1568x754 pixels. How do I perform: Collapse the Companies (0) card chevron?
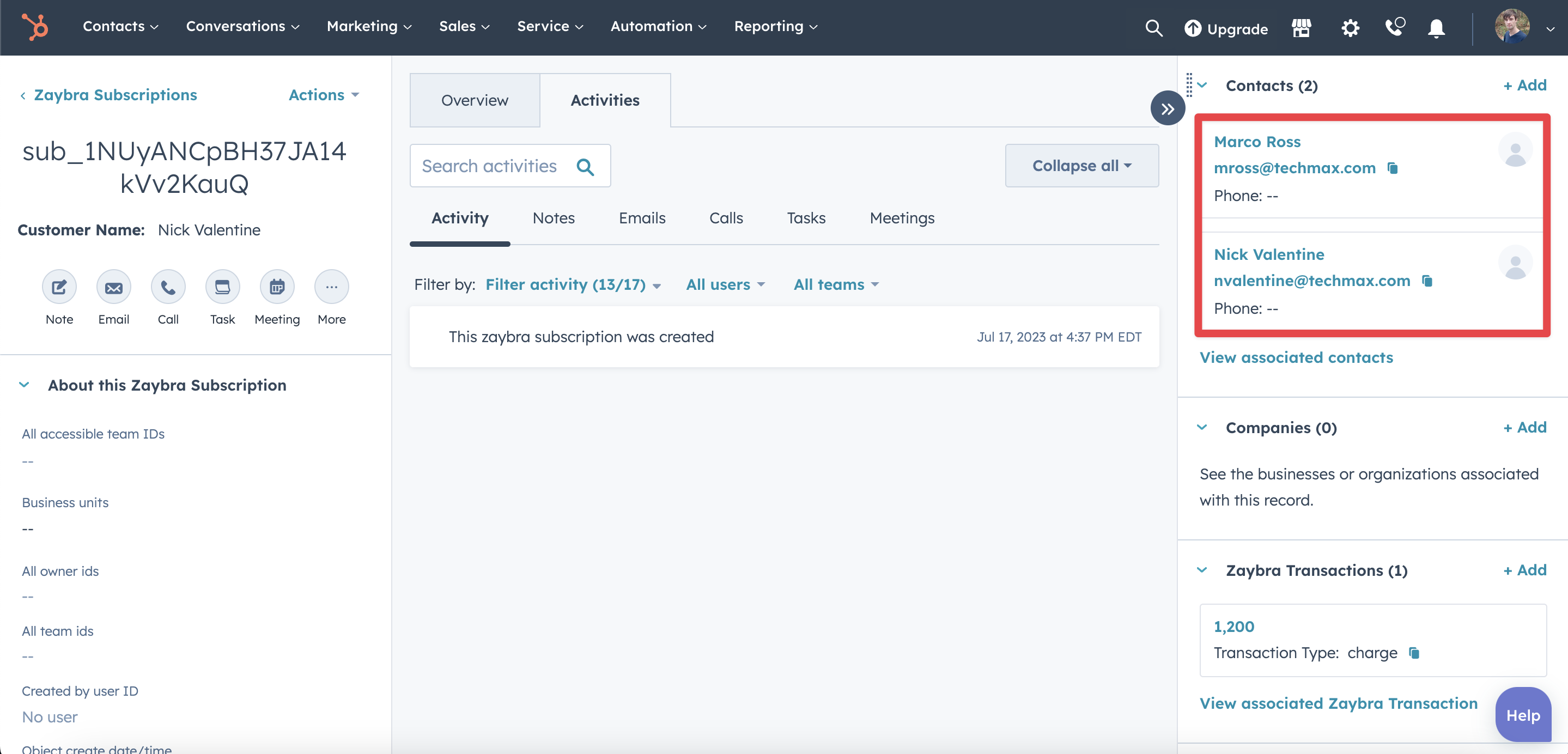tap(1202, 427)
